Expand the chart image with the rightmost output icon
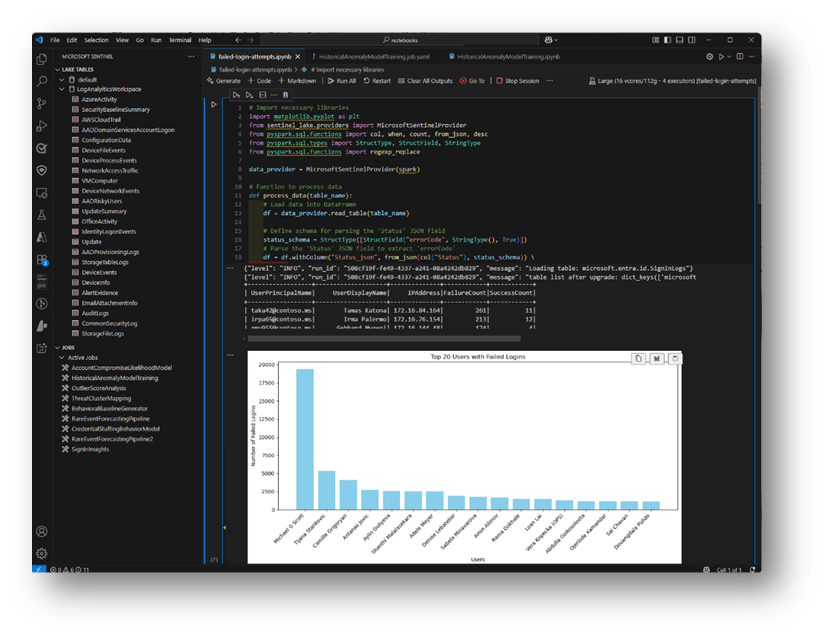 675,359
